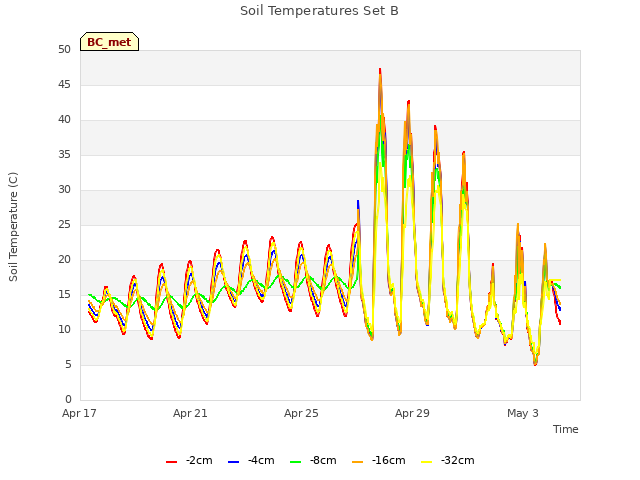Click the lowest data point near 5 degrees
This screenshot has width=640, height=480.
tap(535, 364)
